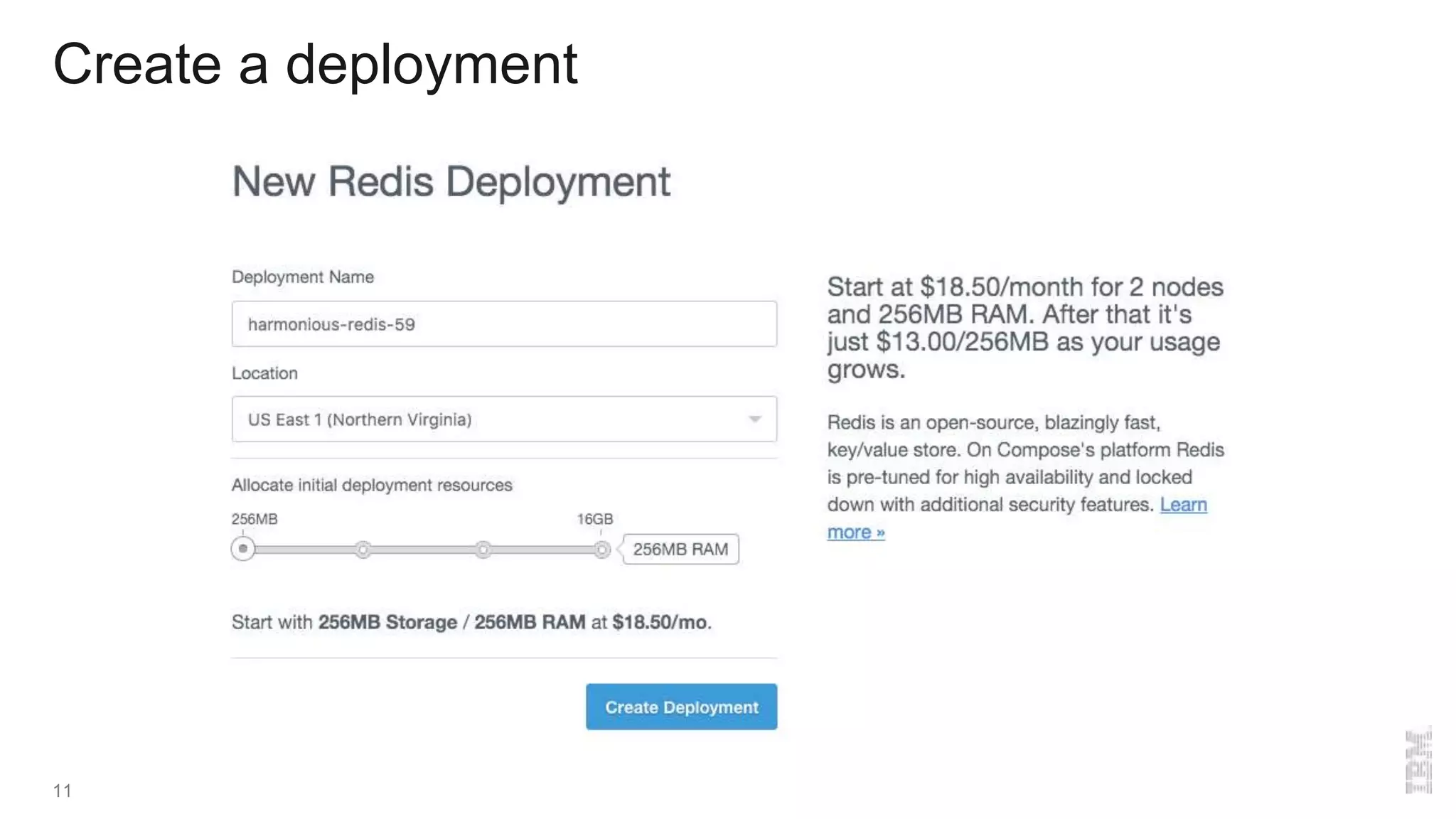Click the 'Start at $18.50/month' pricing text
Image resolution: width=1456 pixels, height=819 pixels.
(1025, 328)
